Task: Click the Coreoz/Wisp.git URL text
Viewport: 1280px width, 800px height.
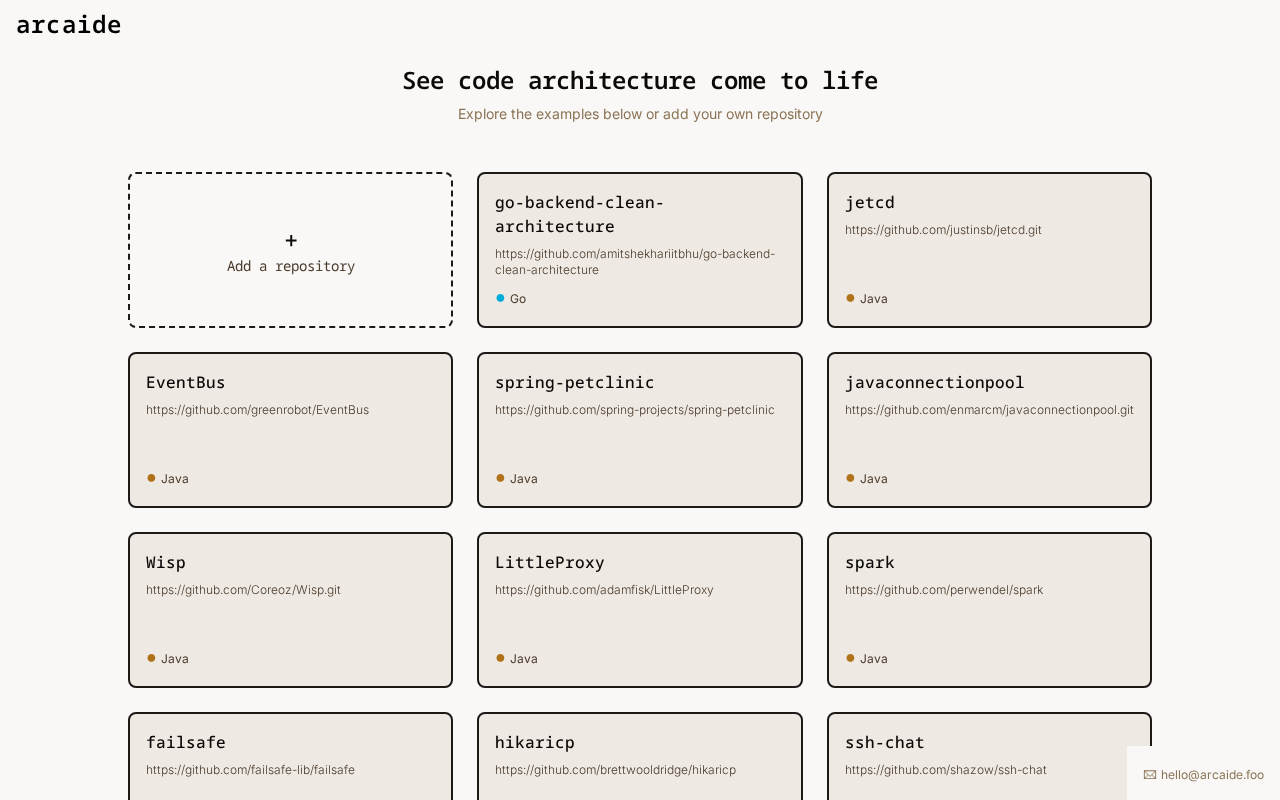Action: coord(243,590)
